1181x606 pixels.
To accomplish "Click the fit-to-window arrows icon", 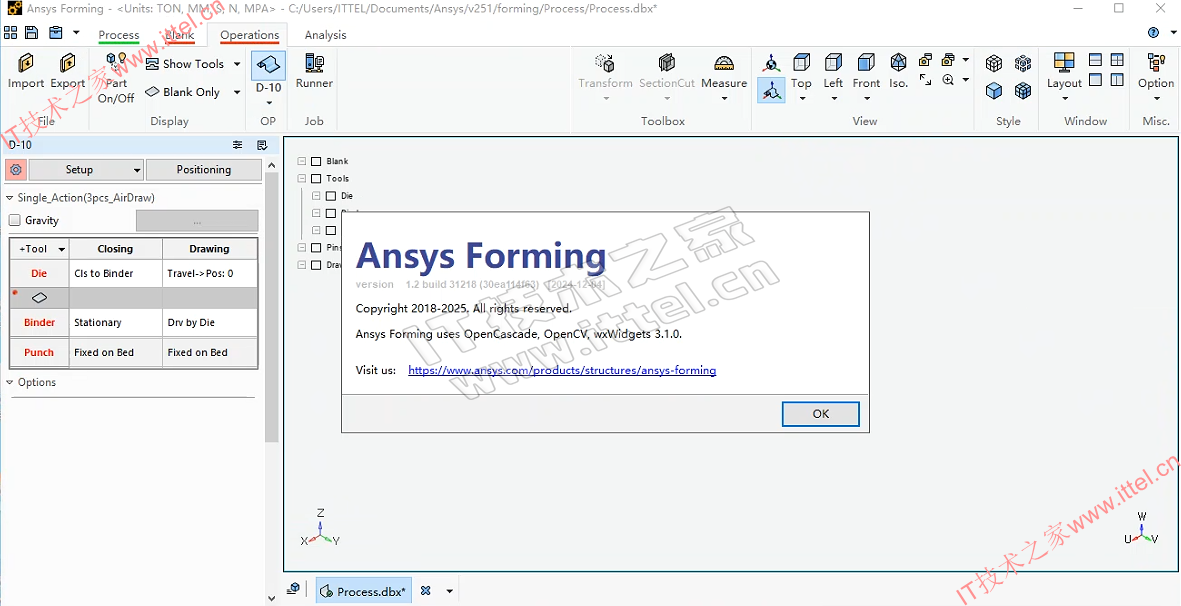I will 926,79.
